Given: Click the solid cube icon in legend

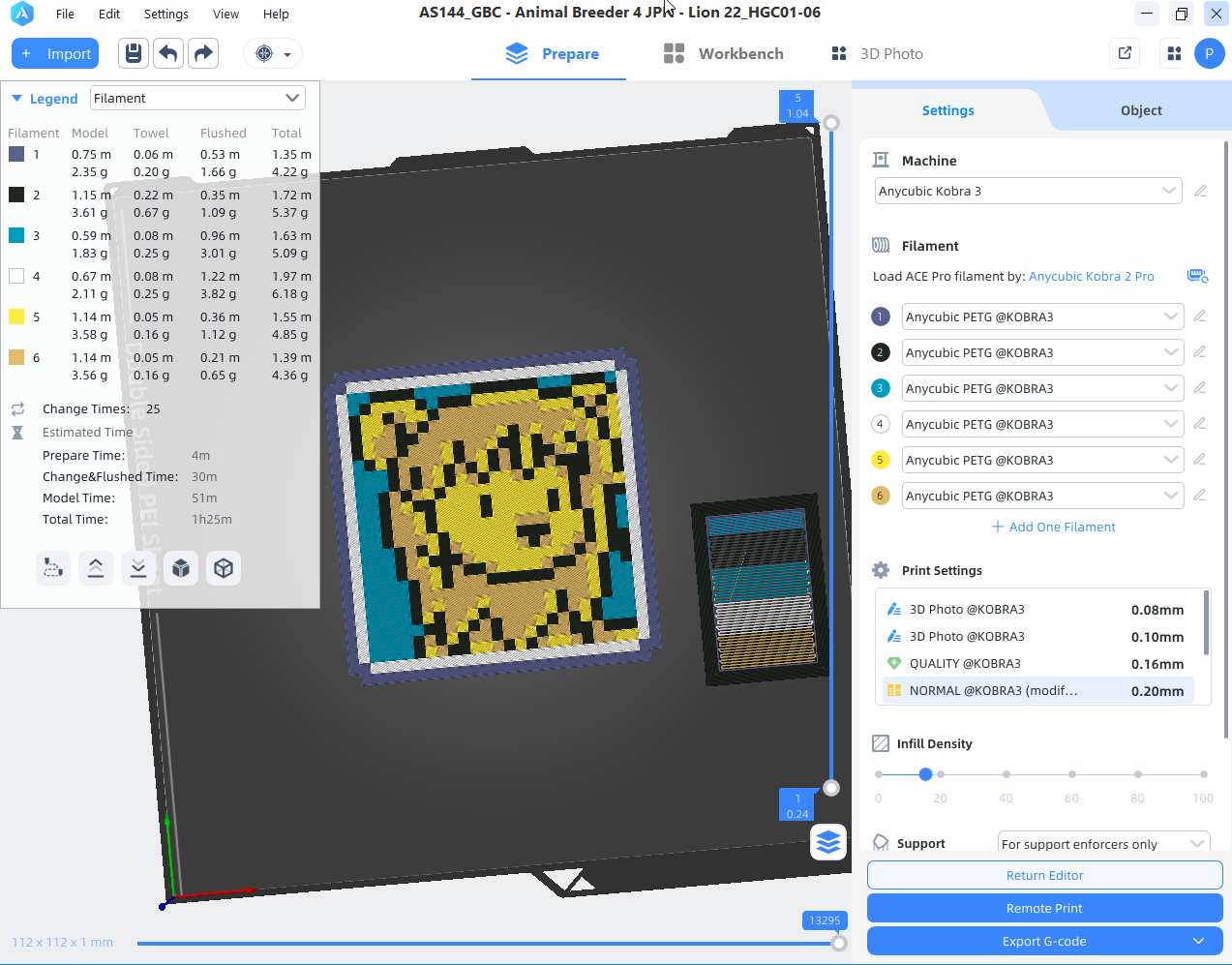Looking at the screenshot, I should [181, 568].
